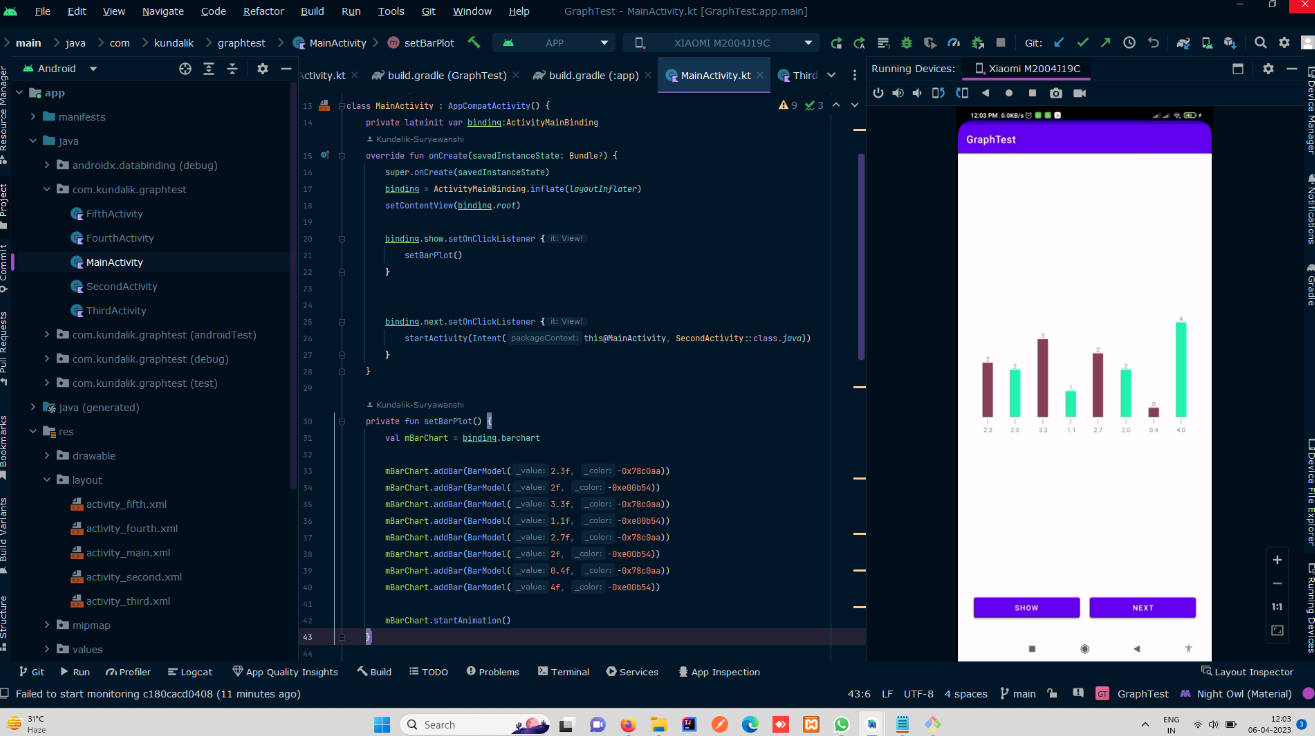Click Sync Project with Gradle Files icon
The image size is (1315, 736).
pyautogui.click(x=1184, y=43)
